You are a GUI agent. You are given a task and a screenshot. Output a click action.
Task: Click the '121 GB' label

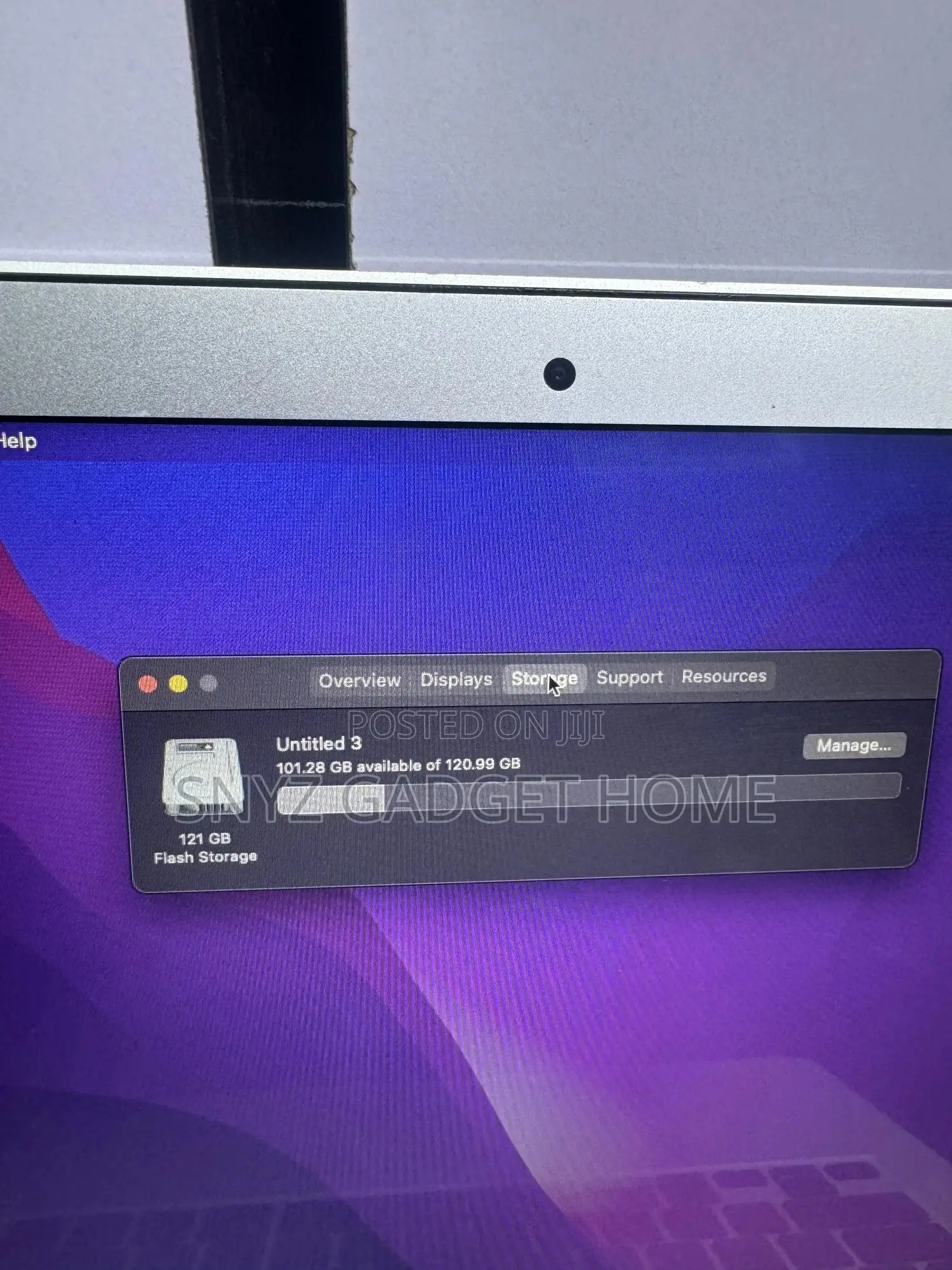(x=204, y=839)
